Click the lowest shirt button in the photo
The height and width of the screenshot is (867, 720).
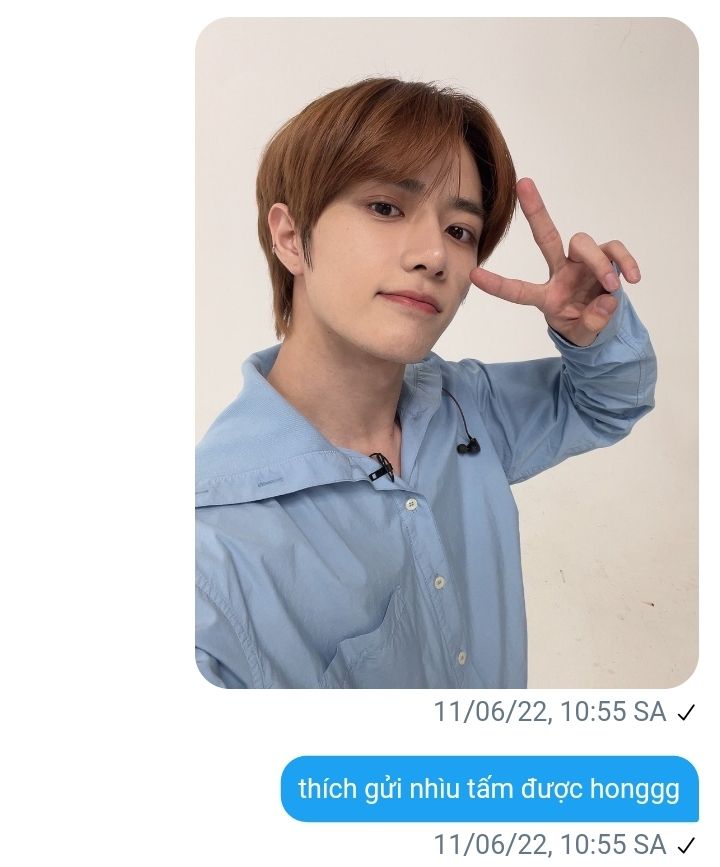coord(461,657)
